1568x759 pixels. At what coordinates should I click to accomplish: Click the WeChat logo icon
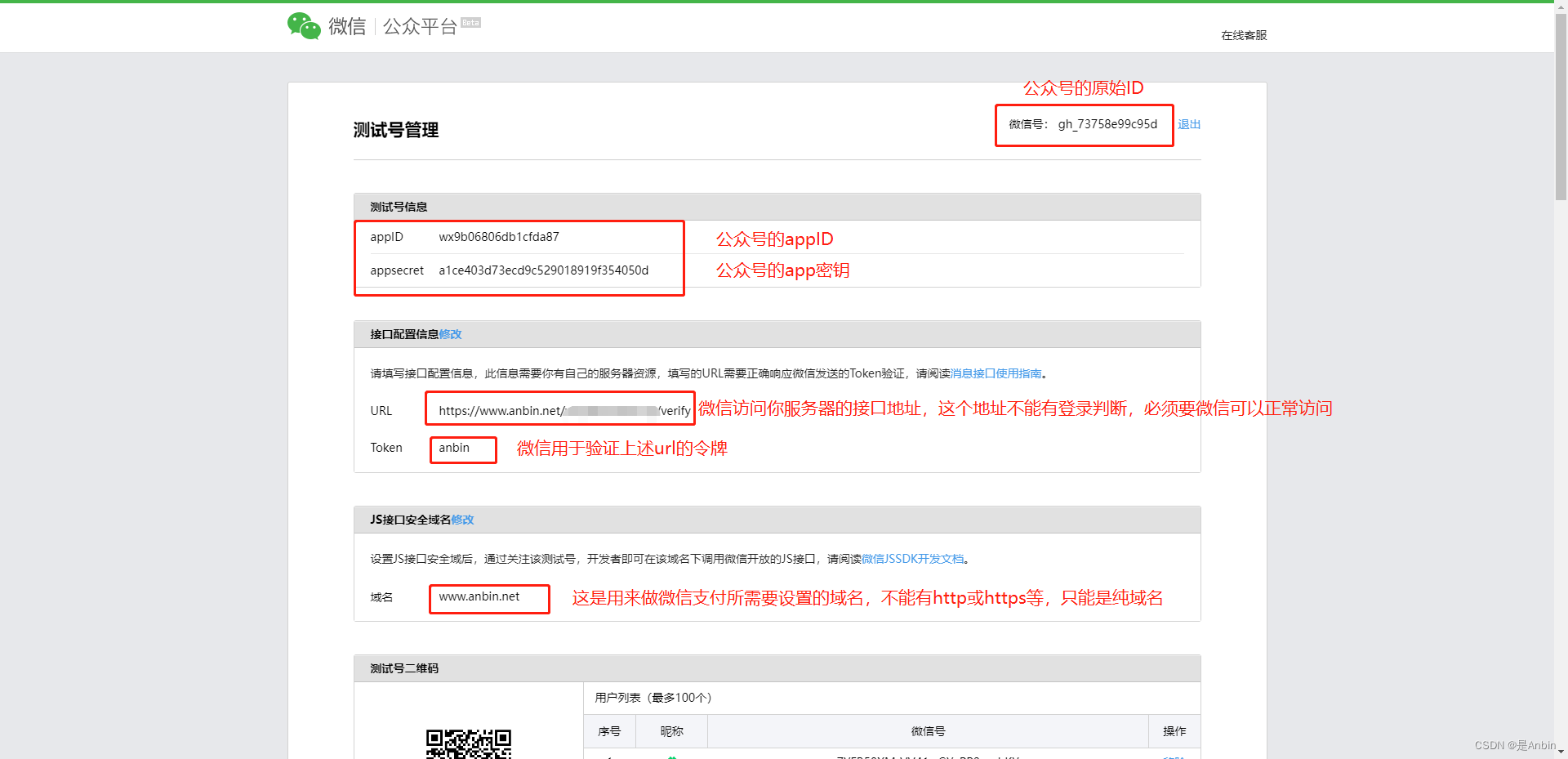(302, 25)
